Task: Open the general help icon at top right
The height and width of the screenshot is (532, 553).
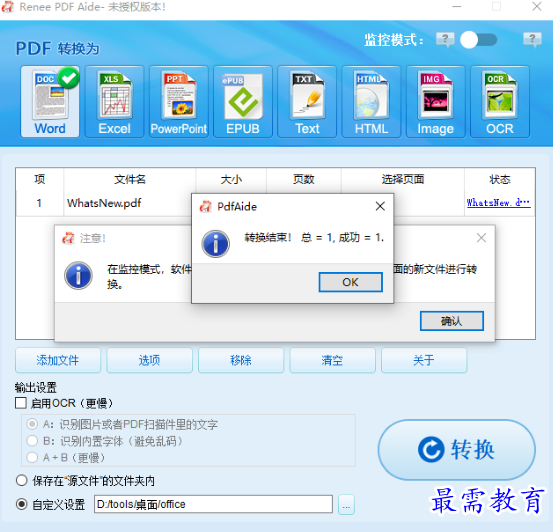Action: point(532,40)
